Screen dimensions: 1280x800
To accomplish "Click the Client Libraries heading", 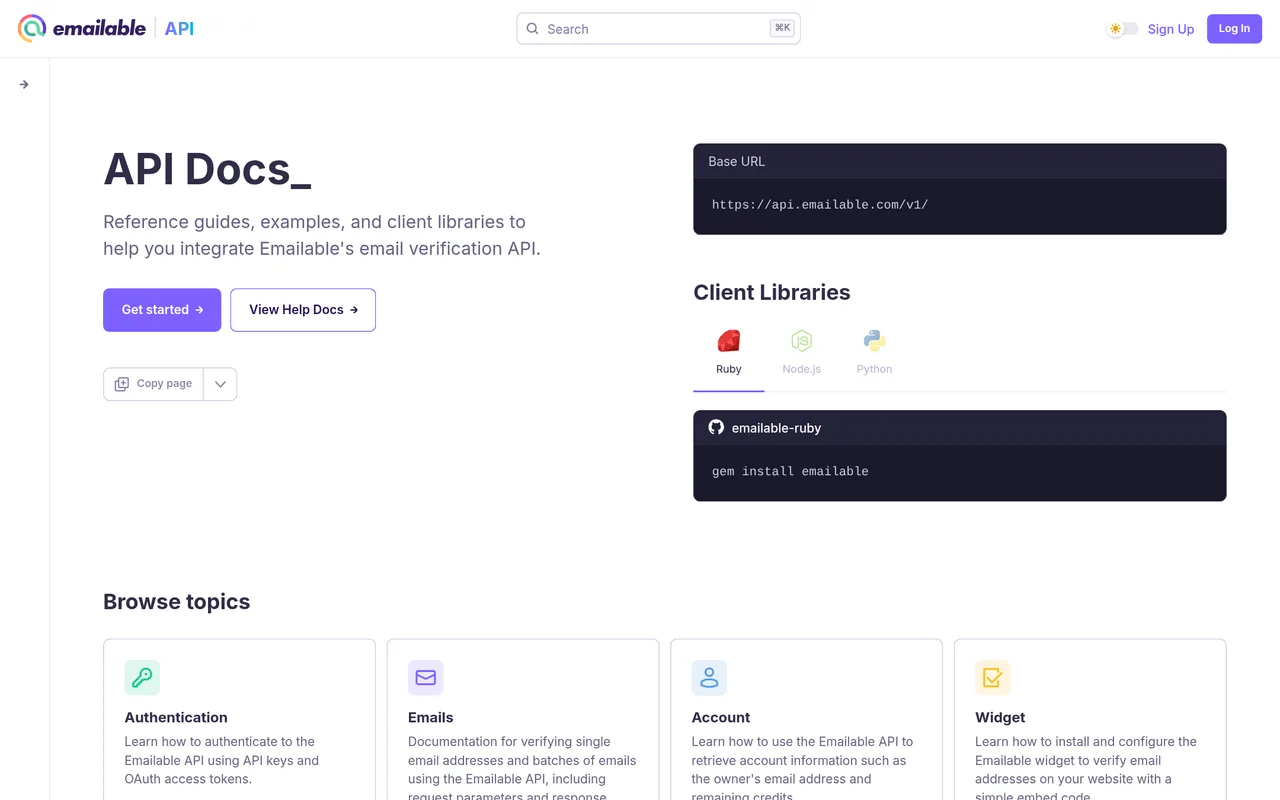I will coord(772,292).
